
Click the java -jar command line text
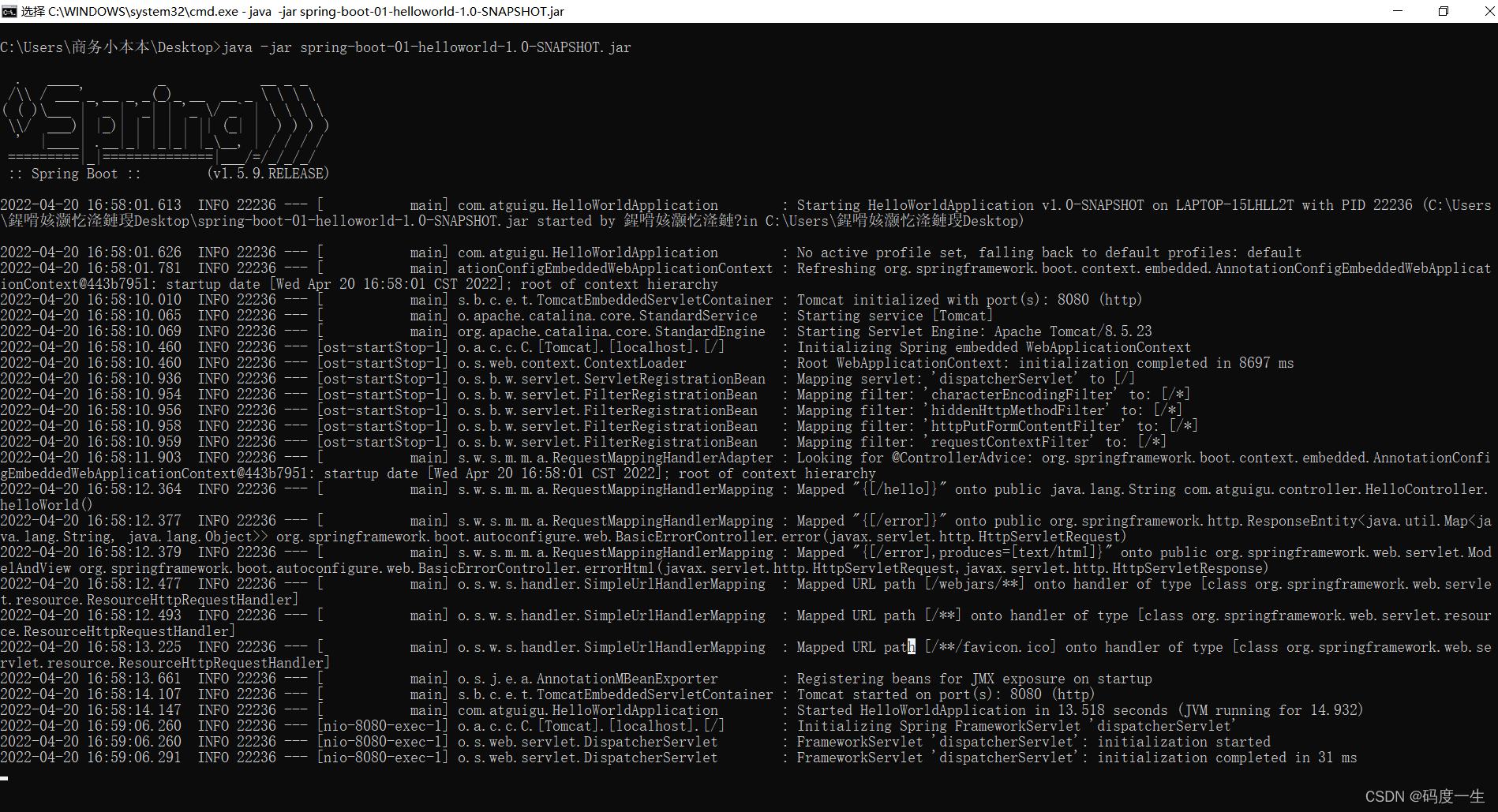click(x=426, y=47)
